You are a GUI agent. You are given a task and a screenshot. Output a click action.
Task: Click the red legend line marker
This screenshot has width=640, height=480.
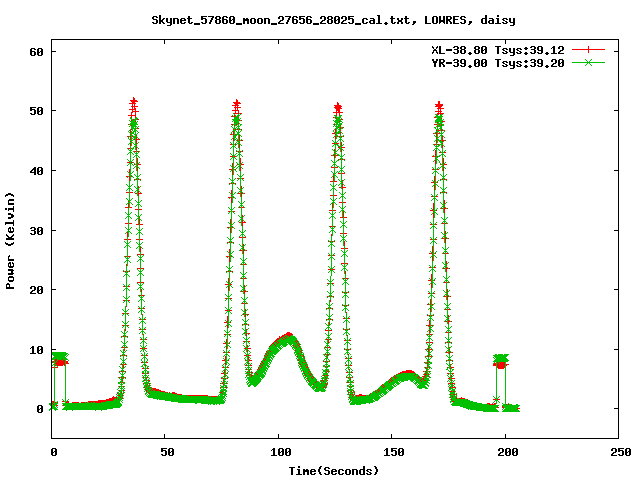pyautogui.click(x=588, y=50)
